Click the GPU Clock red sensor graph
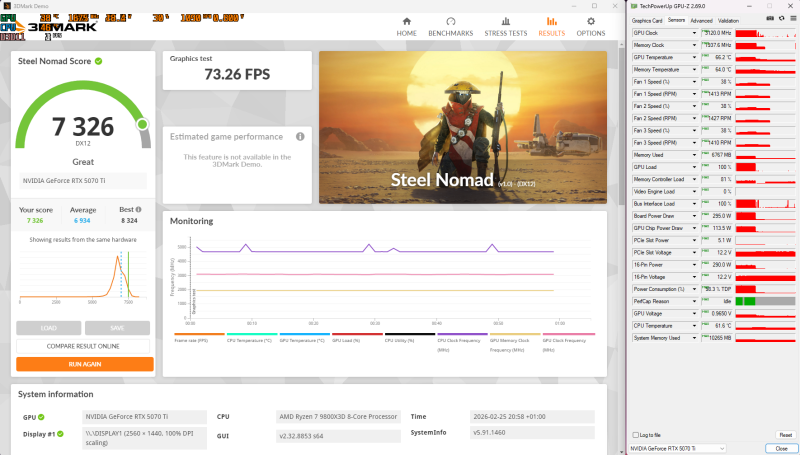This screenshot has height=455, width=800. 765,33
